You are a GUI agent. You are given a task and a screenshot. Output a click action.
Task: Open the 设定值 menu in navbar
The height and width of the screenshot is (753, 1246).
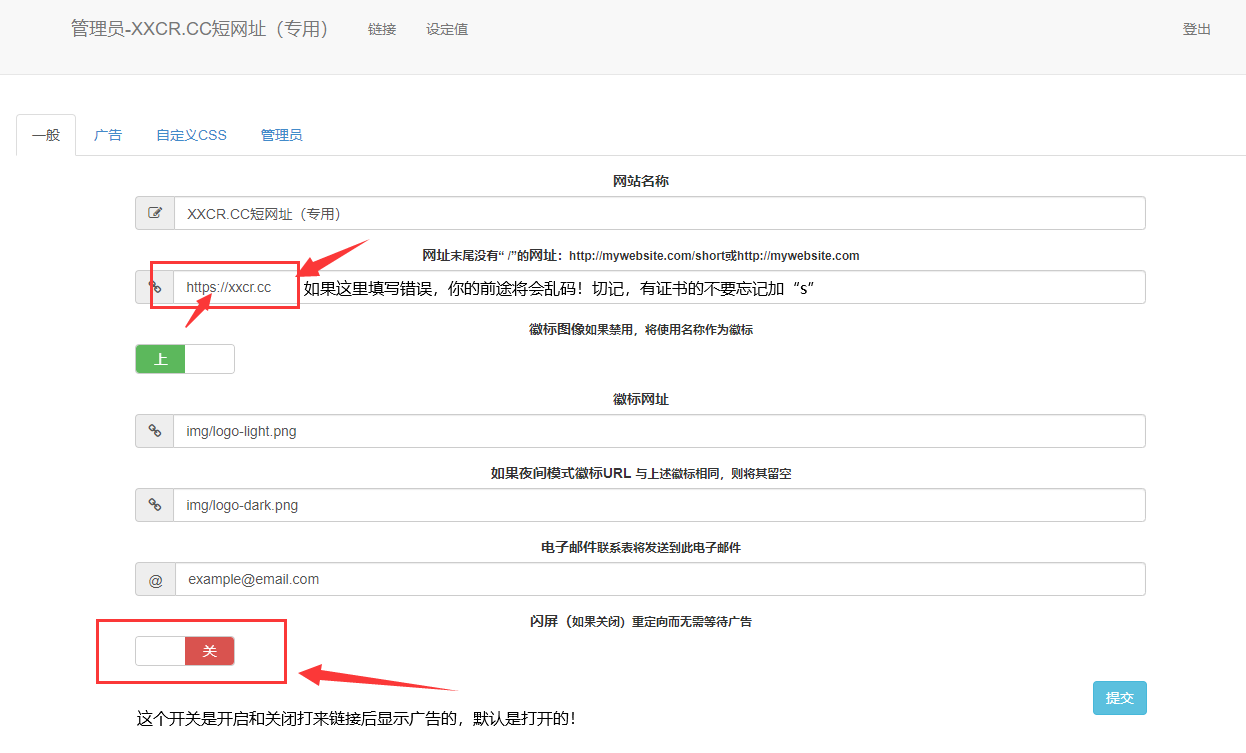click(x=447, y=29)
